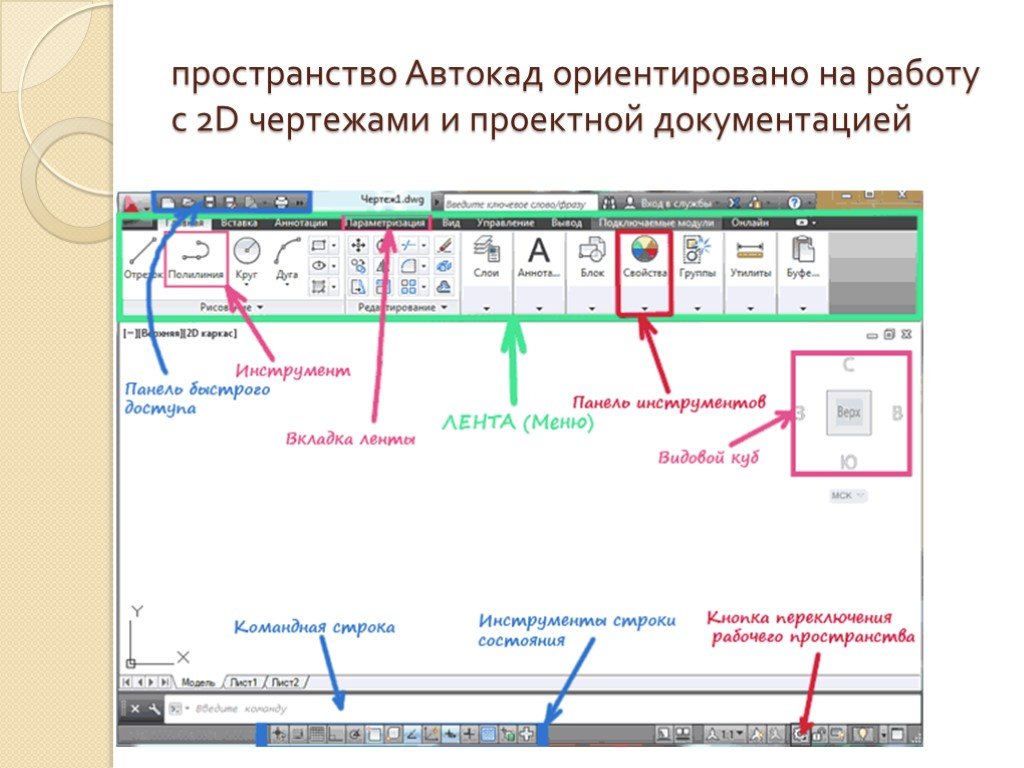Select the Отрезок line tool
This screenshot has width=1024, height=768.
(x=141, y=259)
